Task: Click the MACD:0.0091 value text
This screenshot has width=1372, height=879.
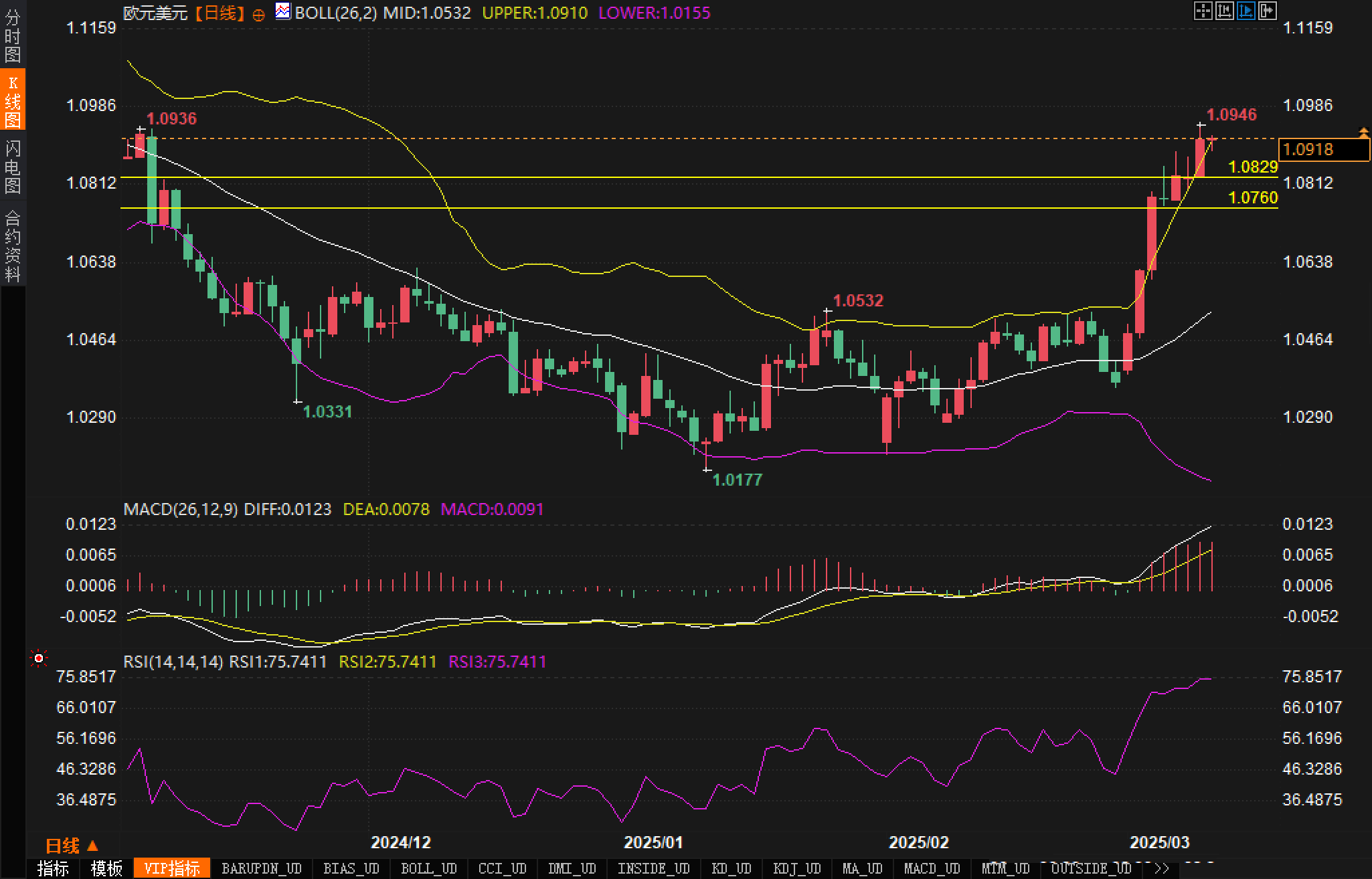Action: pyautogui.click(x=493, y=509)
